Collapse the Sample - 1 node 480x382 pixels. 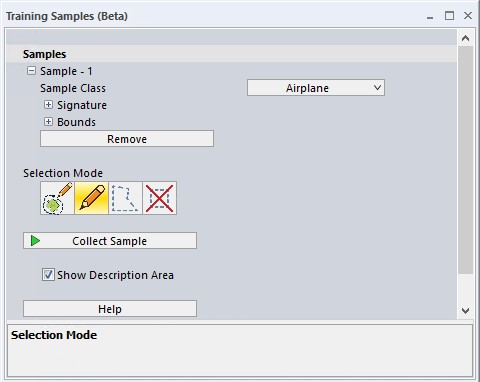pos(31,71)
